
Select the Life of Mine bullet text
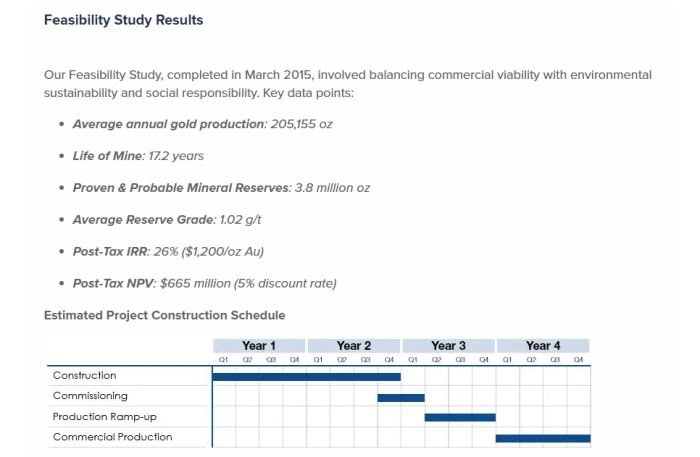[138, 156]
